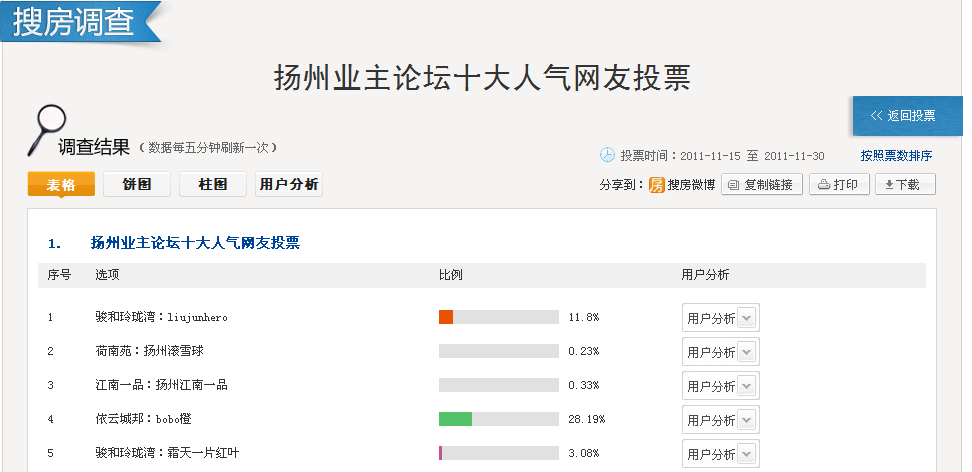The image size is (972, 472).
Task: Click the 搜房微博 share icon
Action: coord(657,185)
